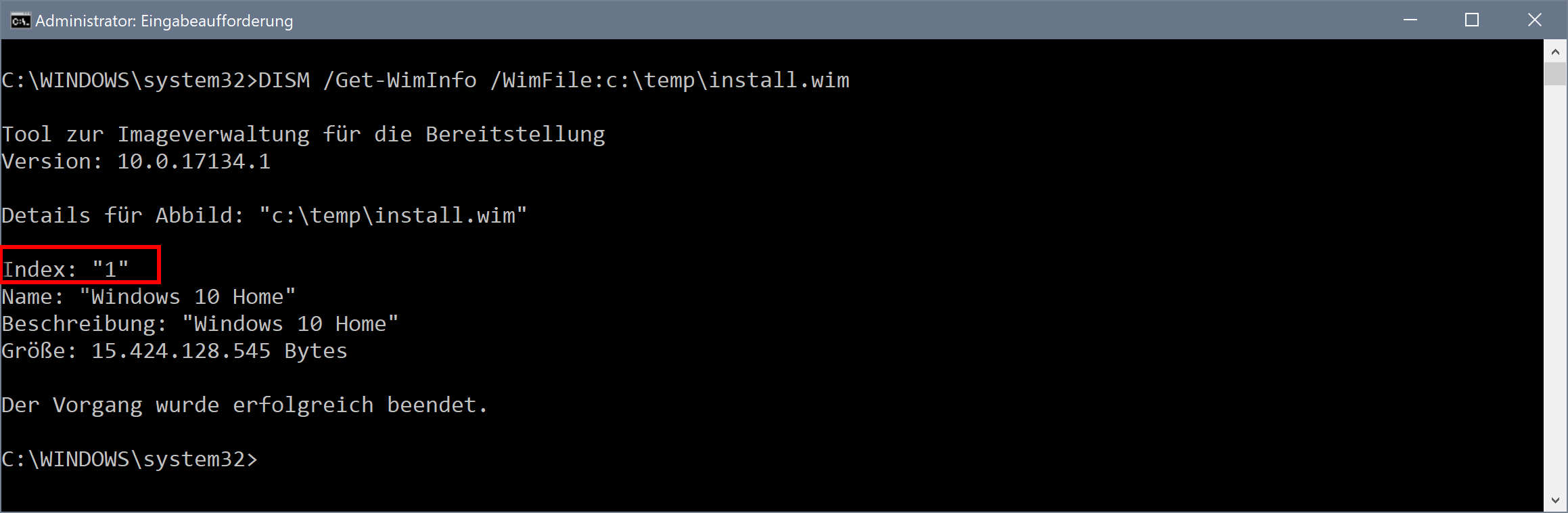The height and width of the screenshot is (513, 1568).
Task: Minimize the Eingabeaufforderung window
Action: 1410,20
